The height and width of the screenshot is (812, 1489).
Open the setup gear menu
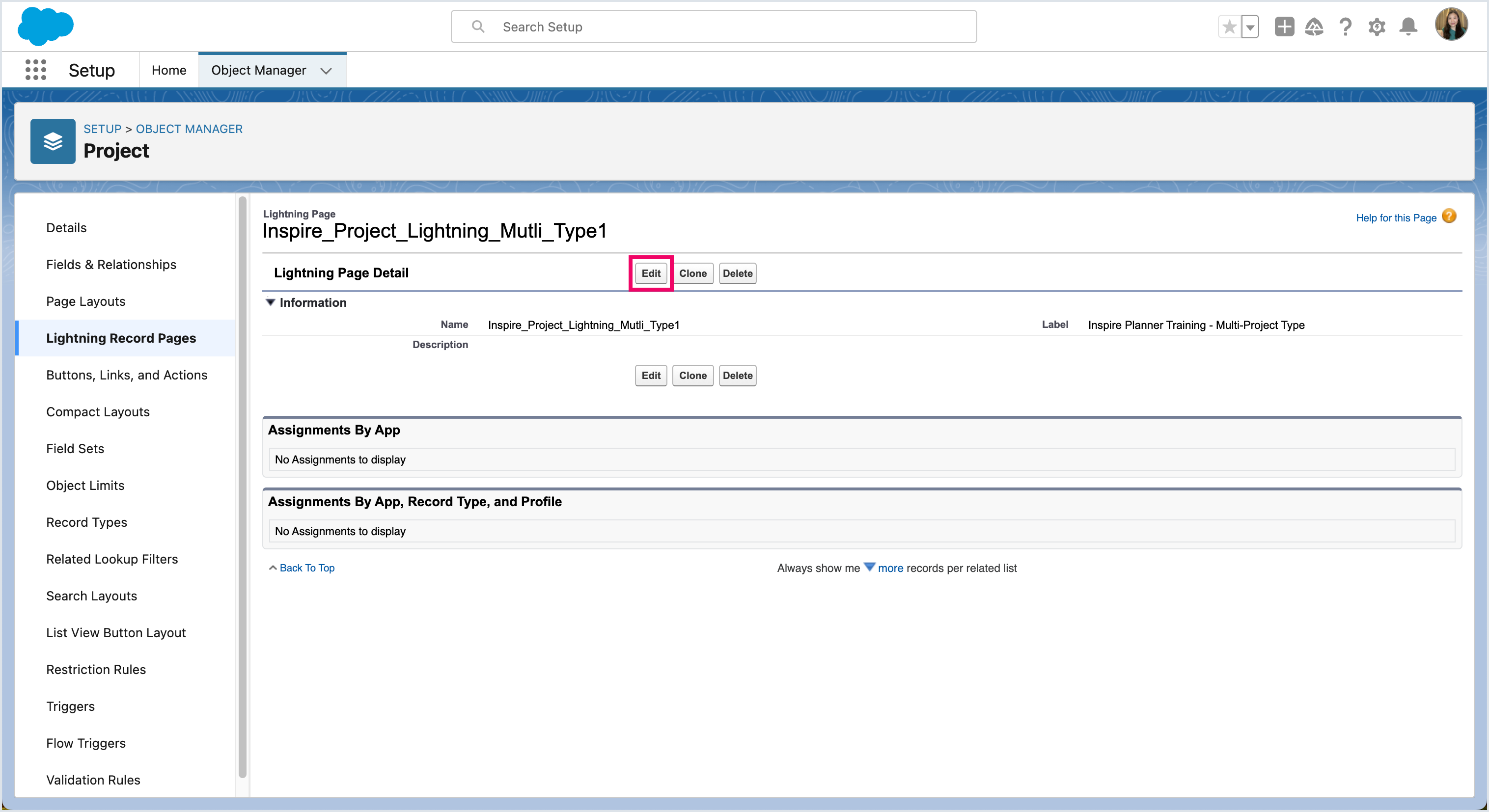coord(1377,27)
